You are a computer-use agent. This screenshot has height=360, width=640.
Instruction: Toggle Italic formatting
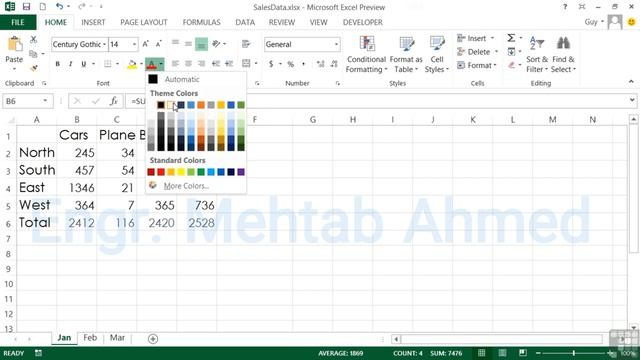(70, 64)
